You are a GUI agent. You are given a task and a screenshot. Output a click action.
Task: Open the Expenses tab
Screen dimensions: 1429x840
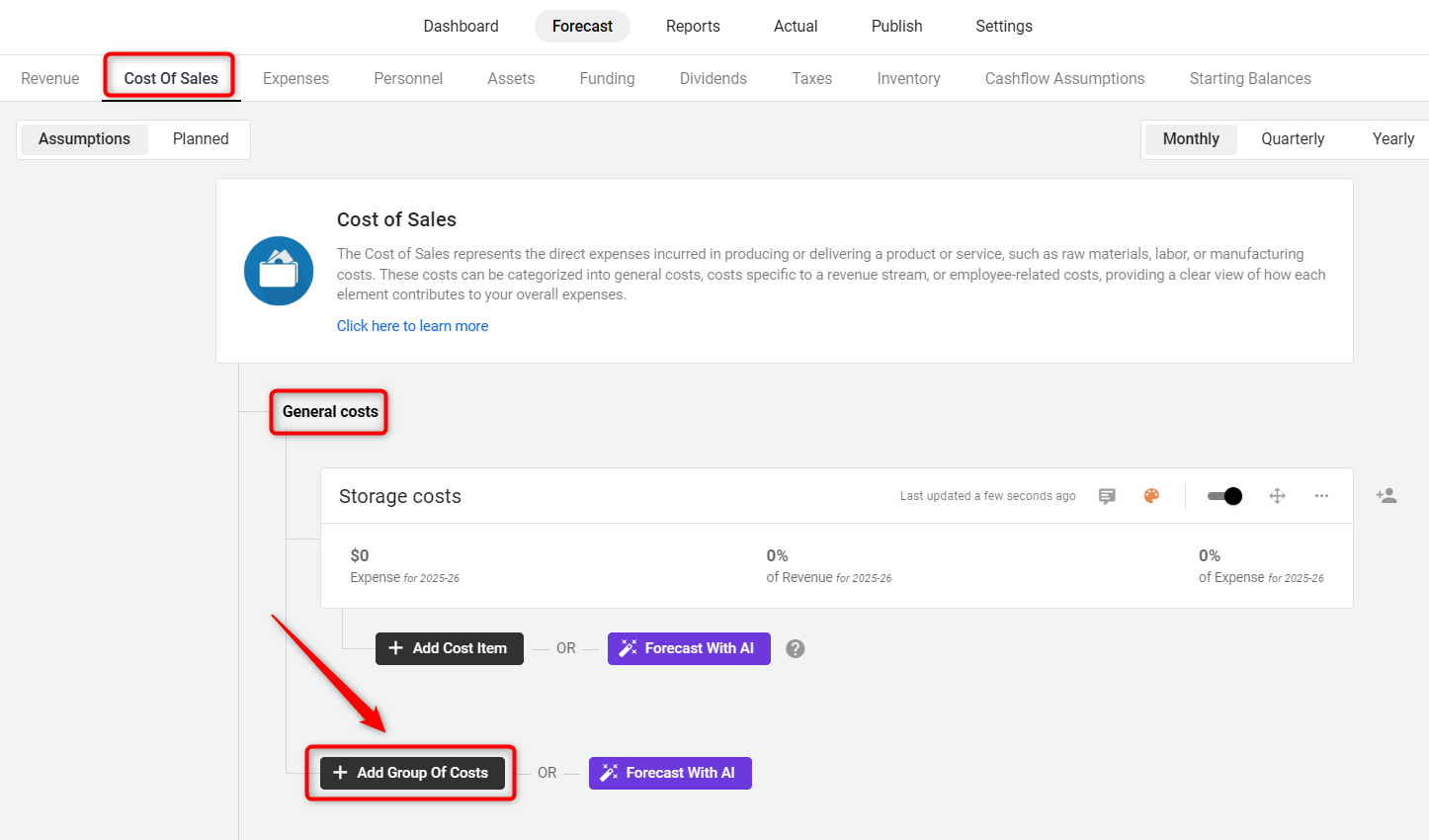click(x=295, y=79)
